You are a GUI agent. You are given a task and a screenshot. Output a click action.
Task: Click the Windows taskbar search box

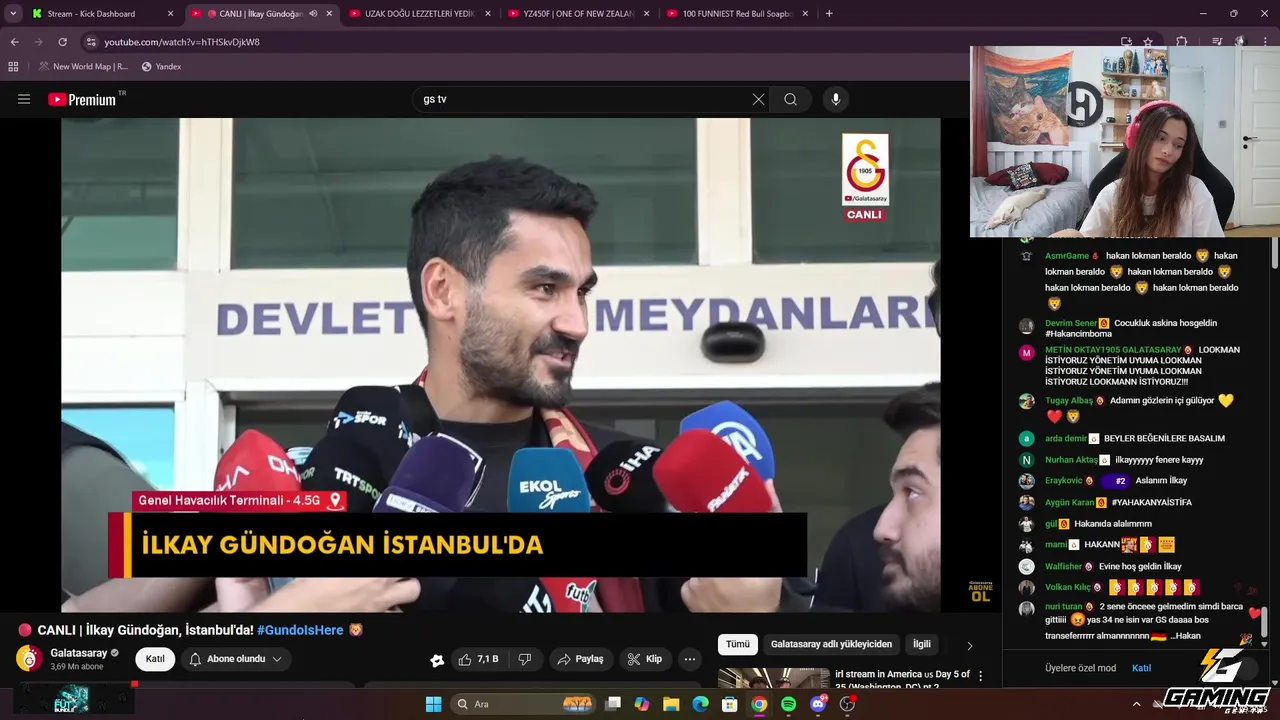525,704
